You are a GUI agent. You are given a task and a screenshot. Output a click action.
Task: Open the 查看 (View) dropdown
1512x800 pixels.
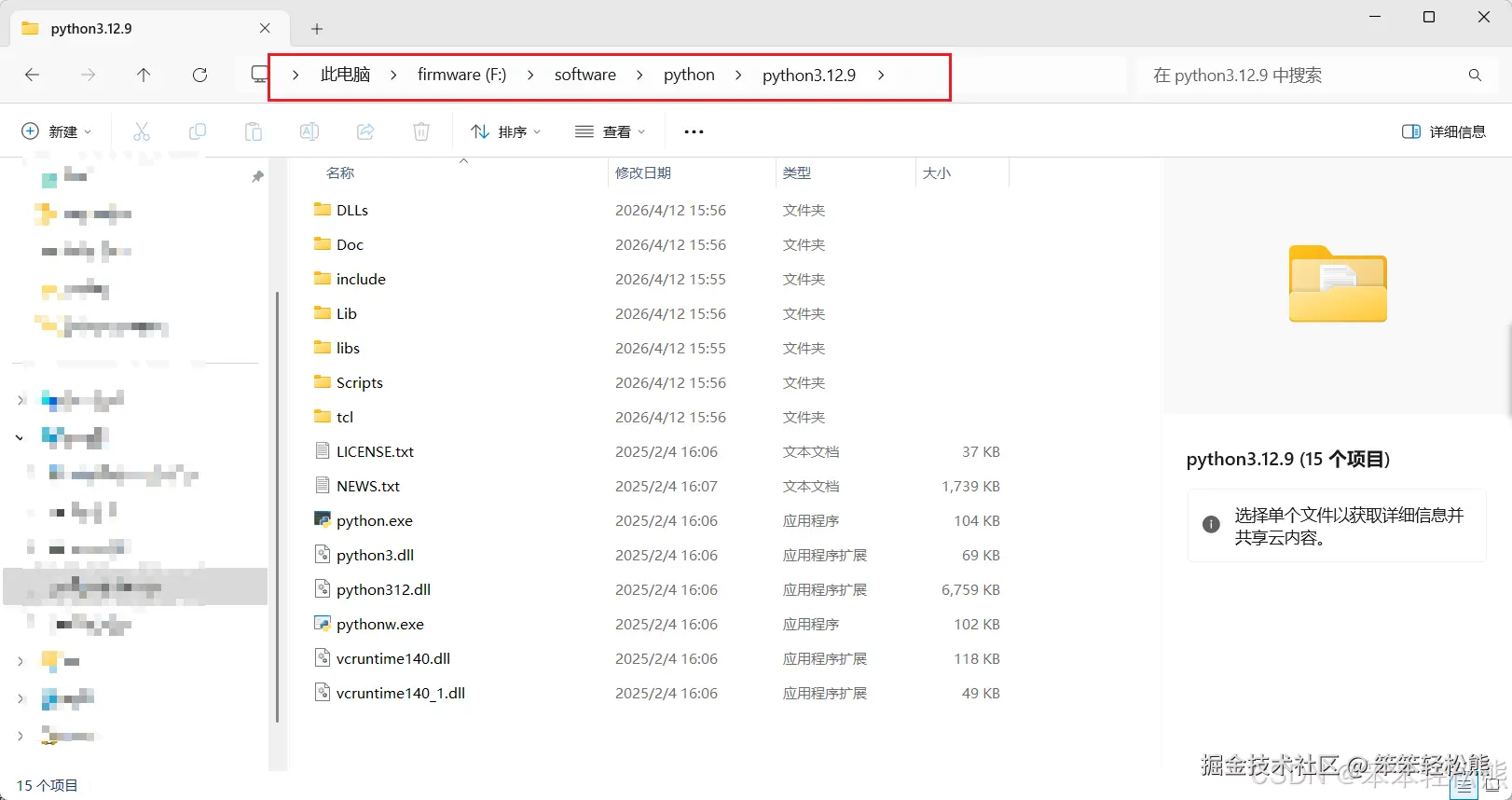point(611,131)
